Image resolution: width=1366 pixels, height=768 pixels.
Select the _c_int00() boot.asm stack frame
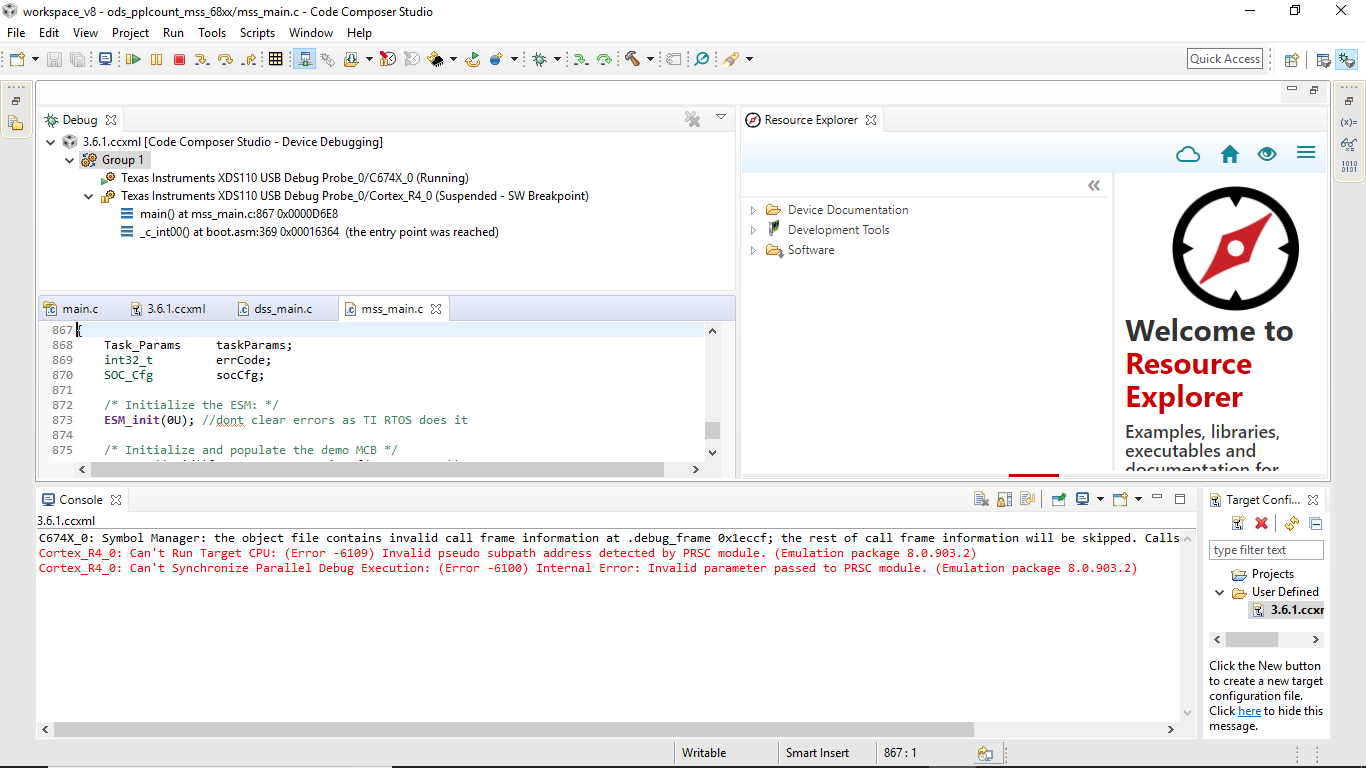[319, 232]
